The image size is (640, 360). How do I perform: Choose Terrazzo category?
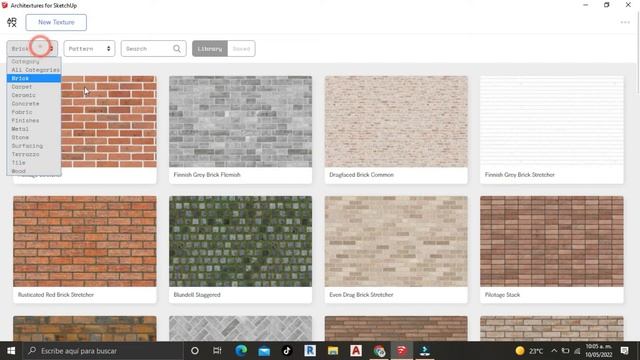[x=34, y=154]
